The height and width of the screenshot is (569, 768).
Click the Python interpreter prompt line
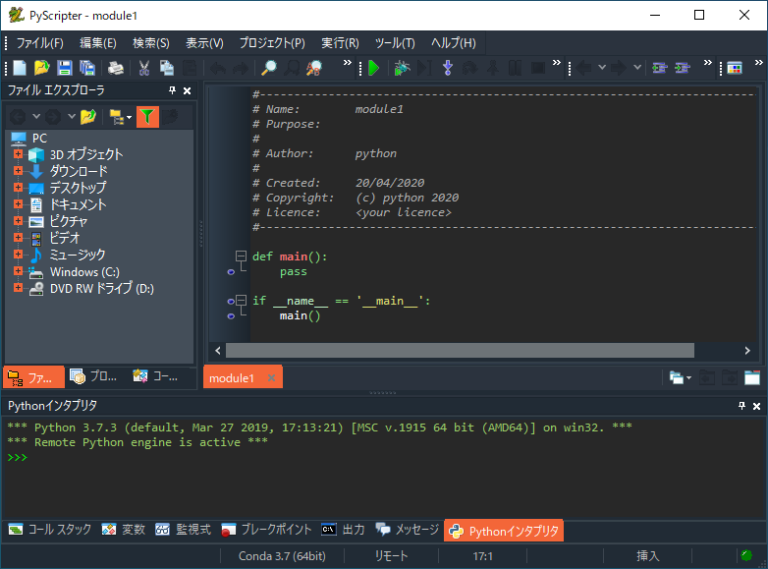(300, 458)
